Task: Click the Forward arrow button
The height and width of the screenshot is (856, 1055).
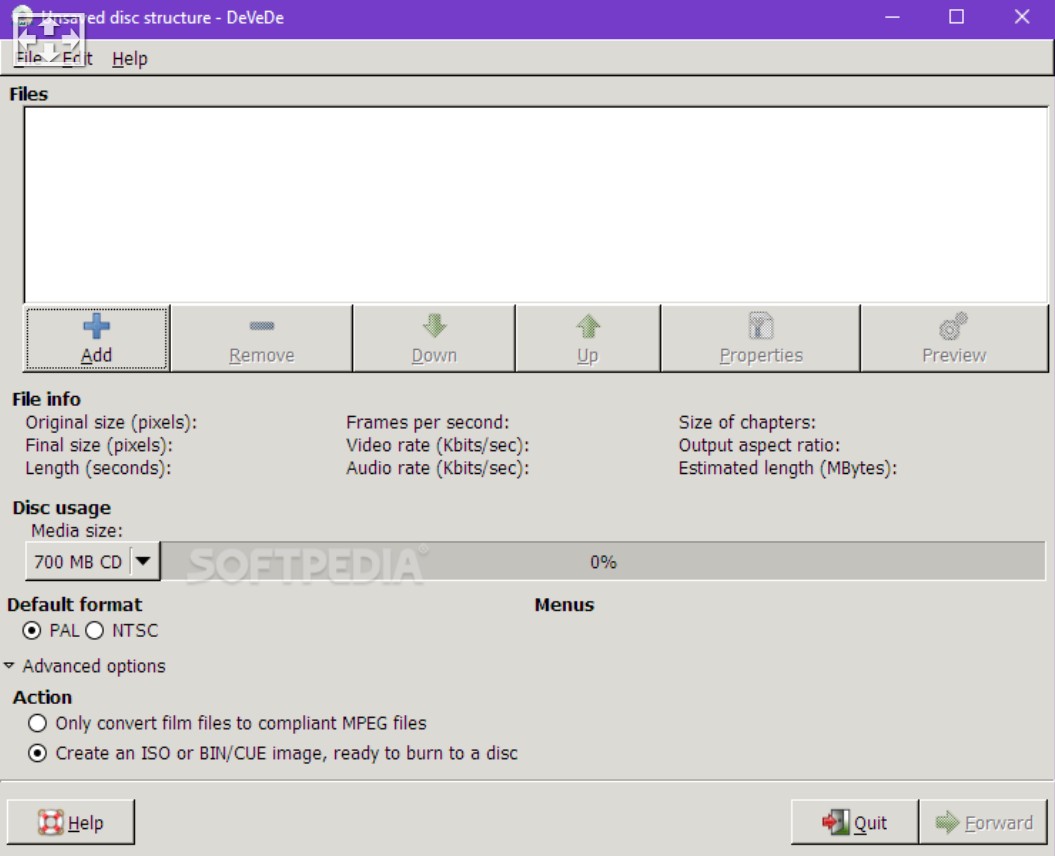Action: pyautogui.click(x=984, y=822)
